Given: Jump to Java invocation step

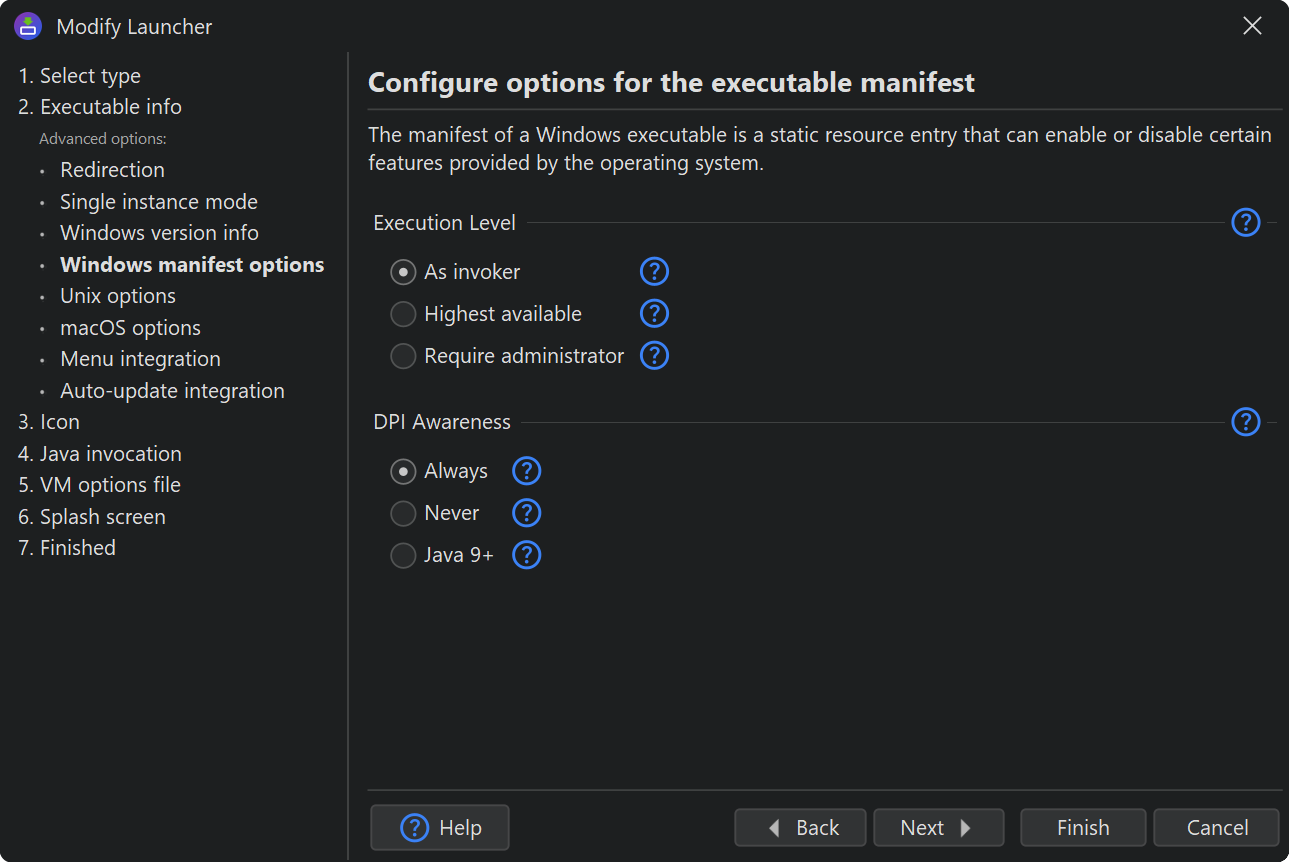Looking at the screenshot, I should (99, 454).
